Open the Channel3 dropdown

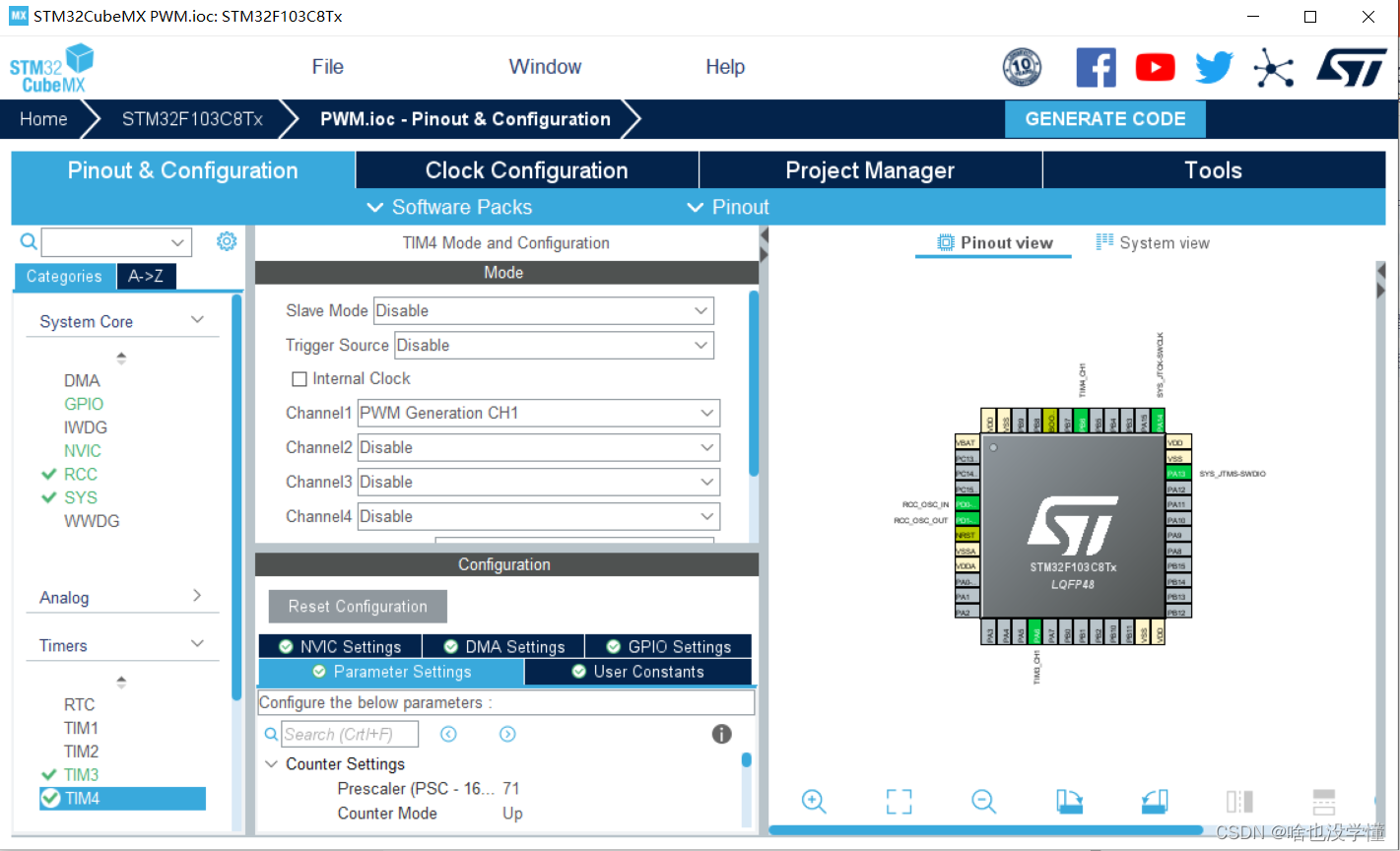538,482
